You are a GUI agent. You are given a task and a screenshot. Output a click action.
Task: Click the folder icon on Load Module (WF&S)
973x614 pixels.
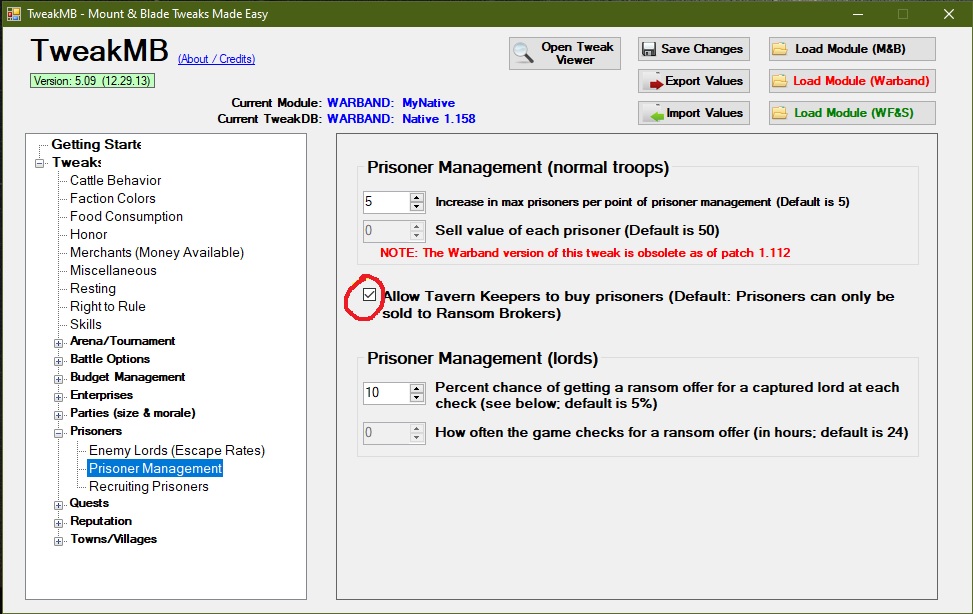pyautogui.click(x=780, y=113)
